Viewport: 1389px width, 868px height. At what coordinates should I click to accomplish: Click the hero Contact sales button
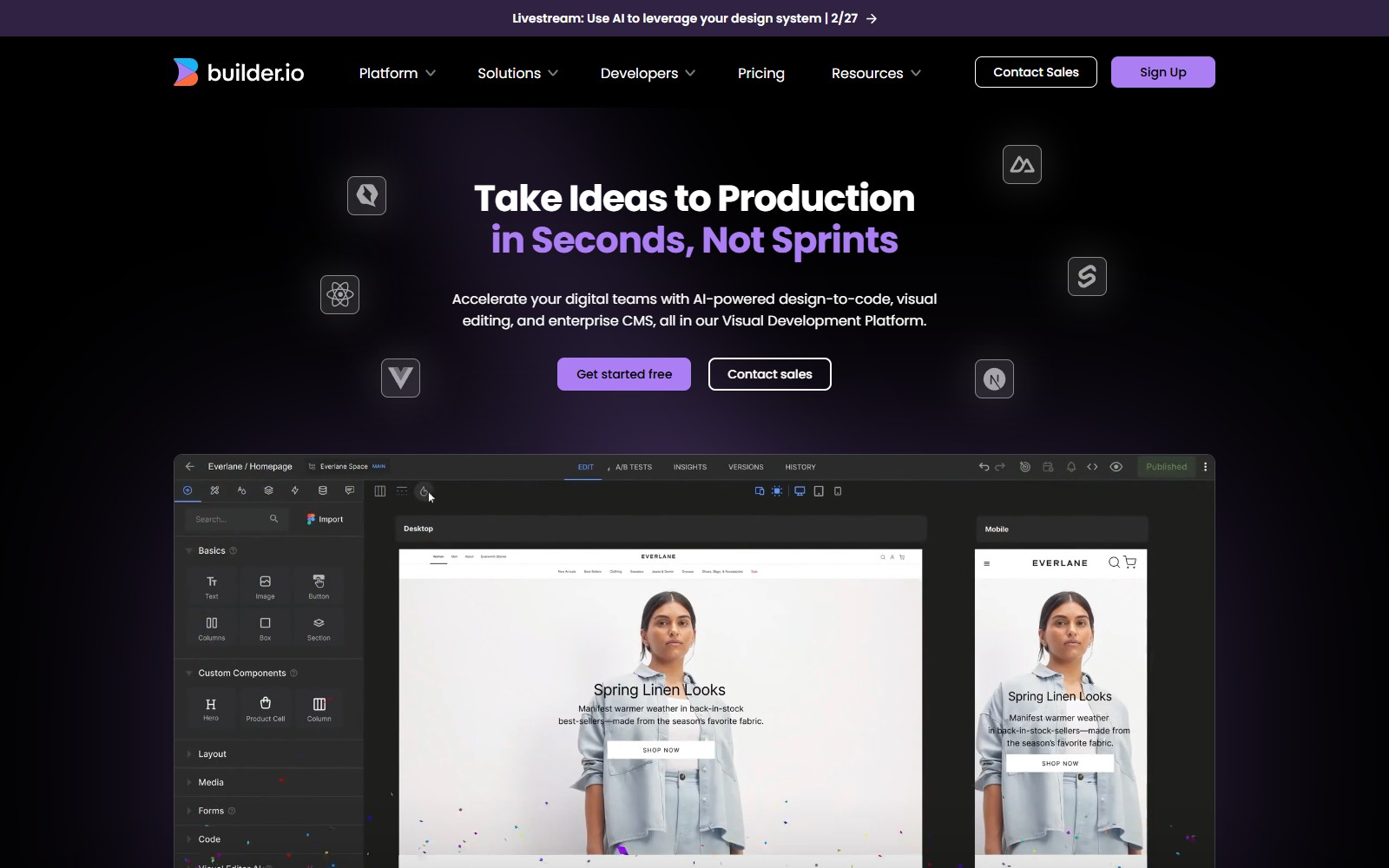point(770,374)
